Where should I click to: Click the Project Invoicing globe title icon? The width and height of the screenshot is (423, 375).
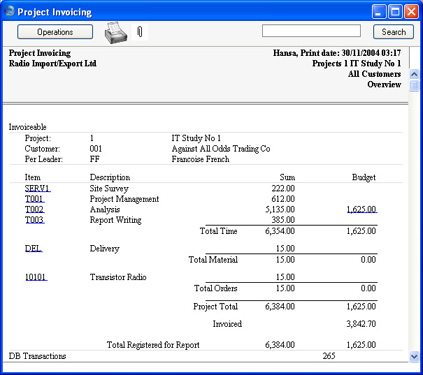(9, 11)
